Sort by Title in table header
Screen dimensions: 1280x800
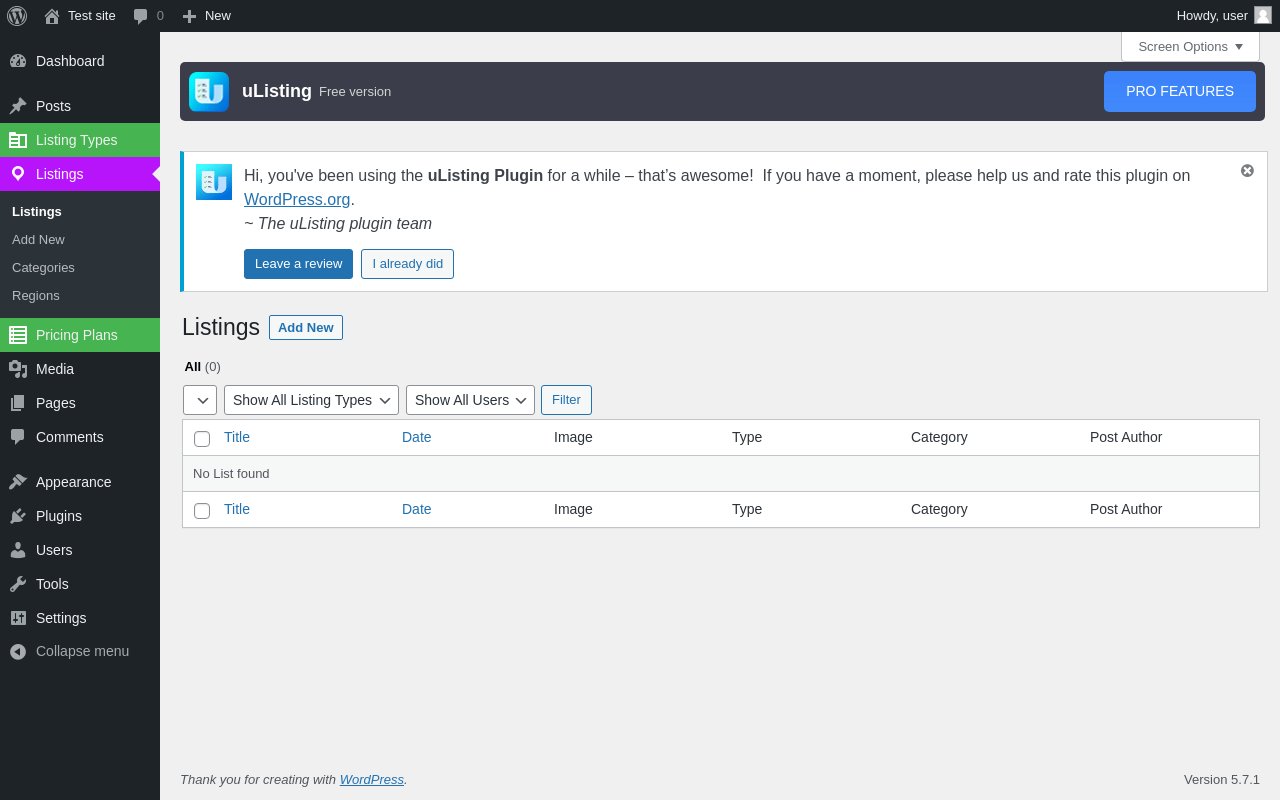coord(237,437)
